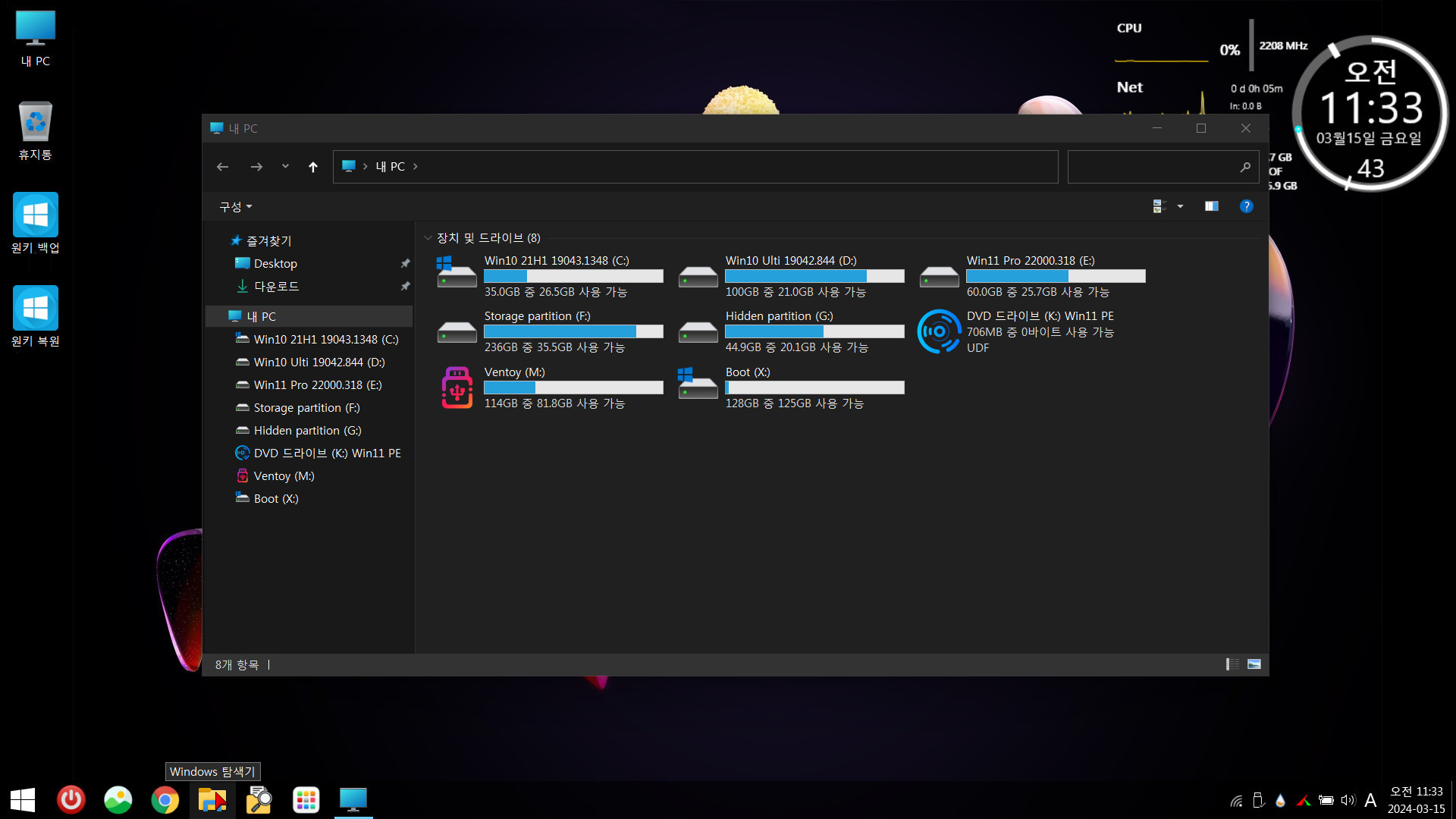Open the Ventoy (M:) USB icon
The image size is (1456, 819).
click(457, 387)
